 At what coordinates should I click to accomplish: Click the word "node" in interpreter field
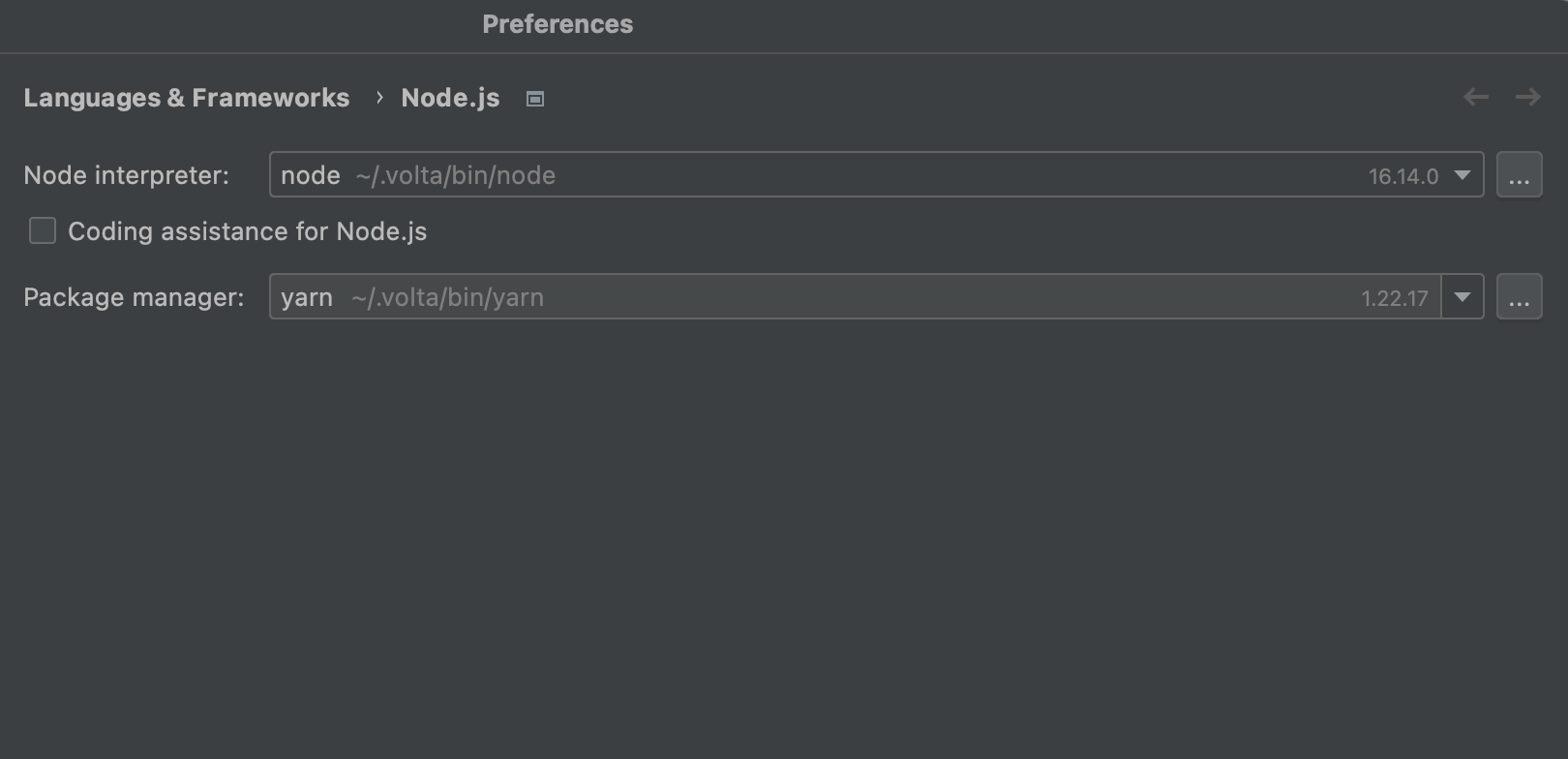(x=310, y=175)
